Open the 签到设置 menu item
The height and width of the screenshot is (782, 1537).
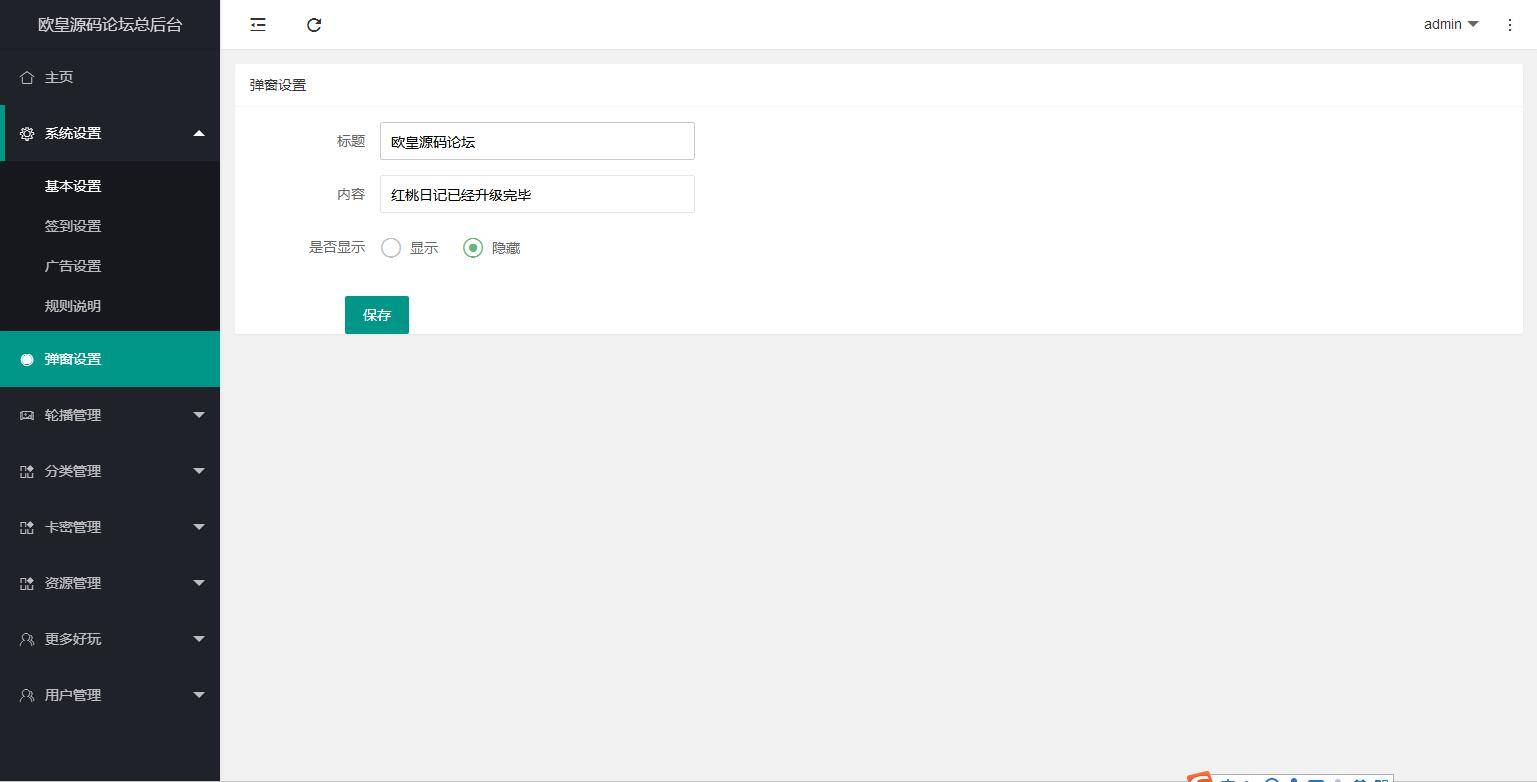(72, 226)
